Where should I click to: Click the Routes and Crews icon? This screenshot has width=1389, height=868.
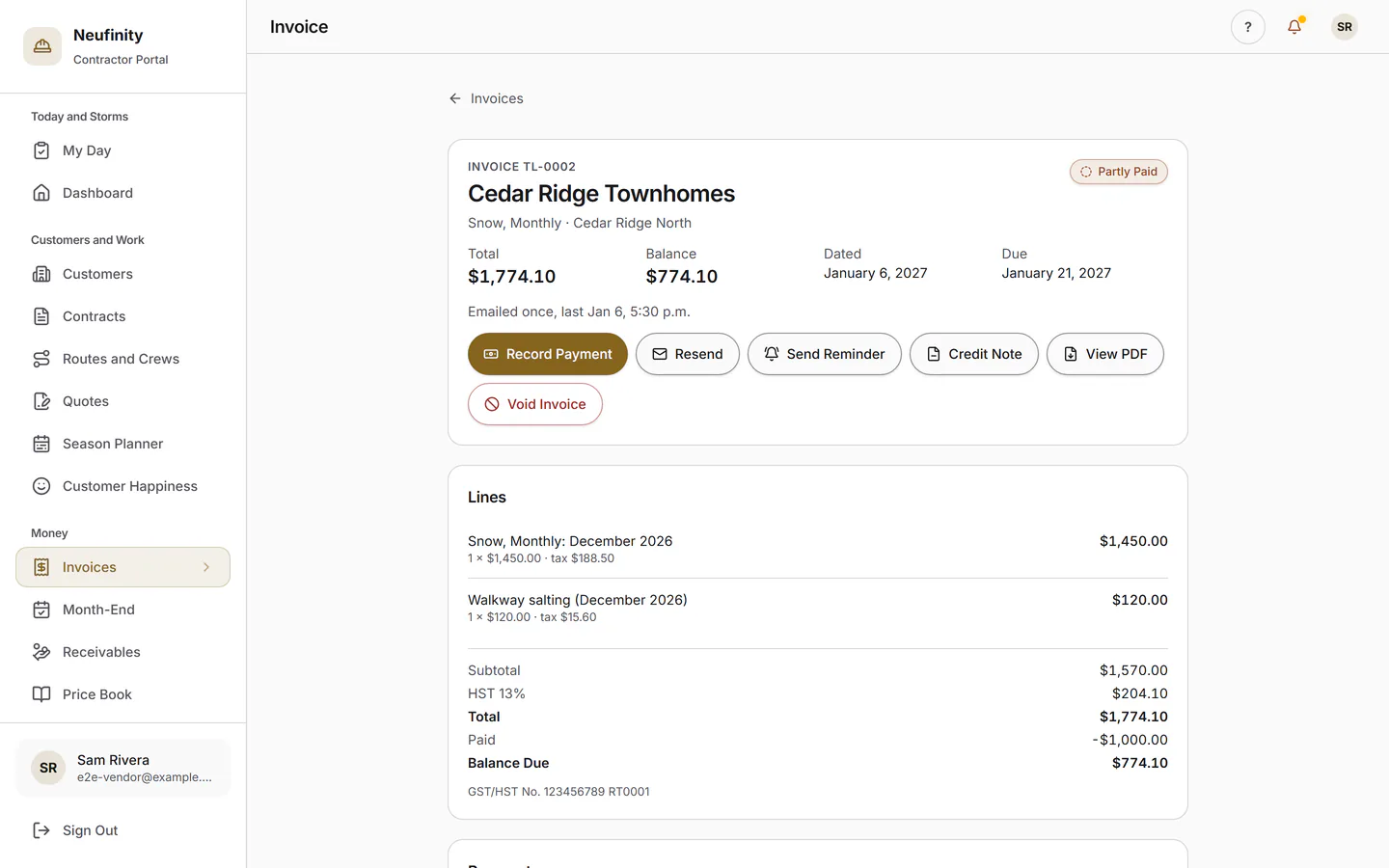click(41, 359)
